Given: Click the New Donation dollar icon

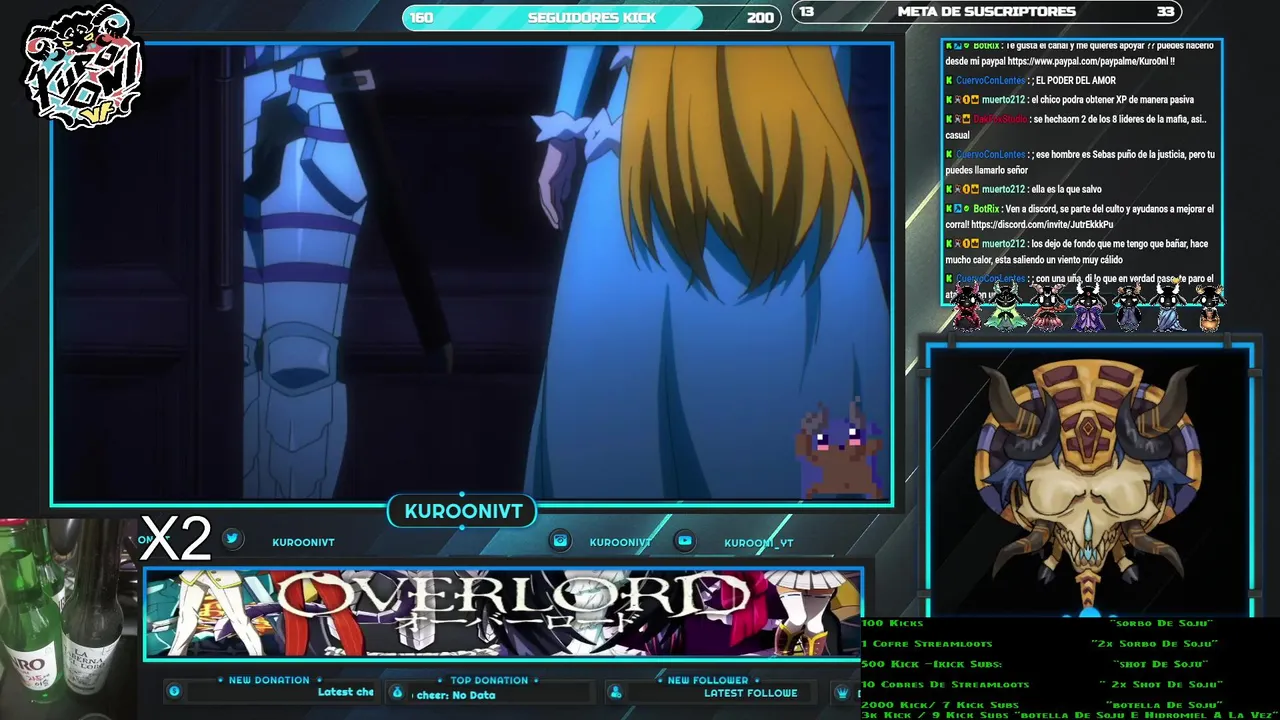Looking at the screenshot, I should 174,691.
